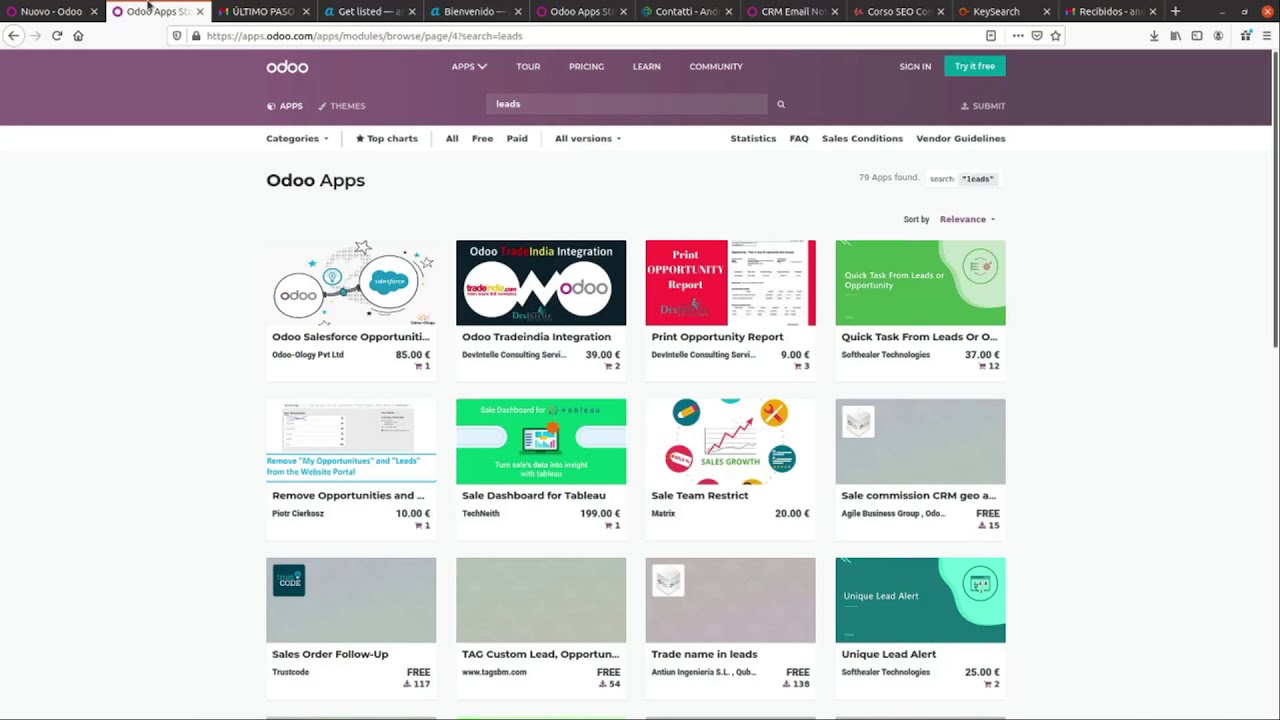The height and width of the screenshot is (720, 1280).
Task: Filter apps by Paid
Action: click(517, 139)
